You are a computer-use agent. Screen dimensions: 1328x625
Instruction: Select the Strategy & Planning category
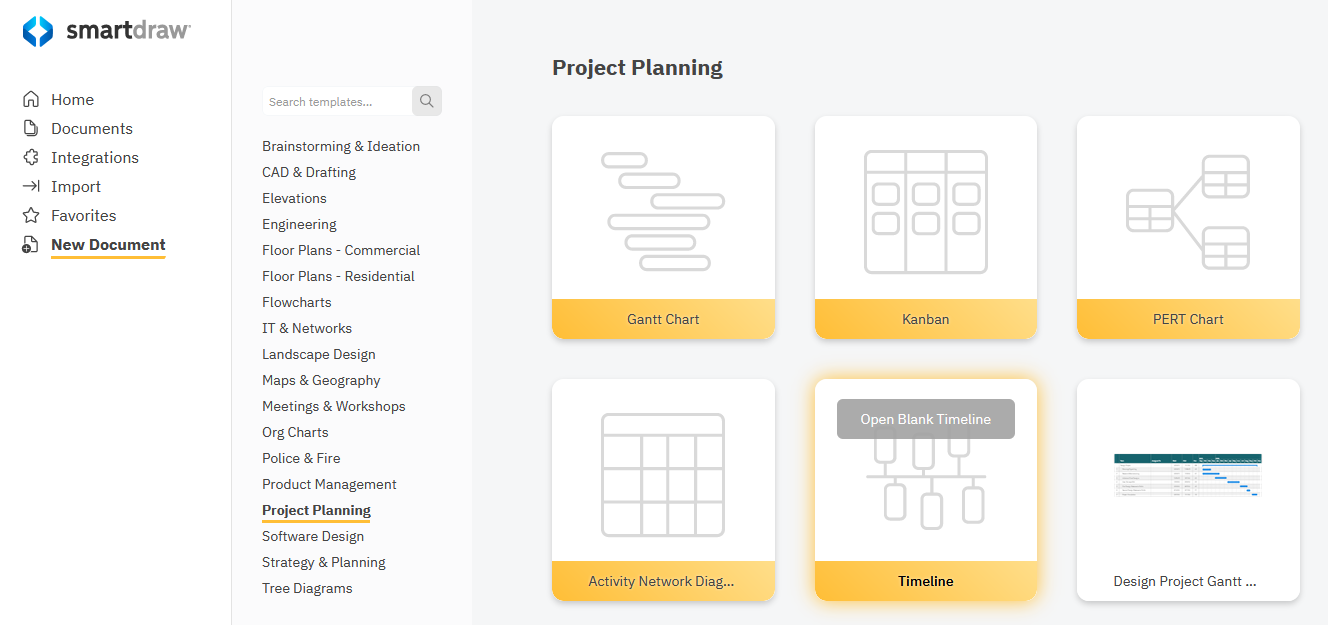pyautogui.click(x=323, y=562)
